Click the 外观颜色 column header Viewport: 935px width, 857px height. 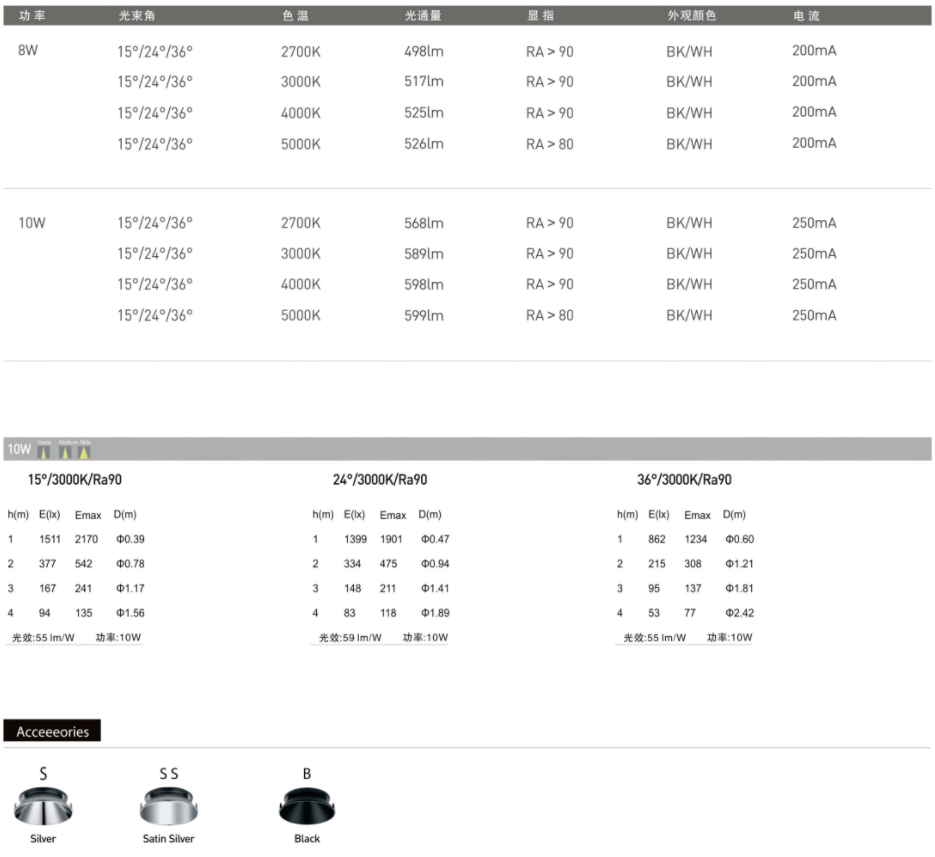[x=692, y=16]
